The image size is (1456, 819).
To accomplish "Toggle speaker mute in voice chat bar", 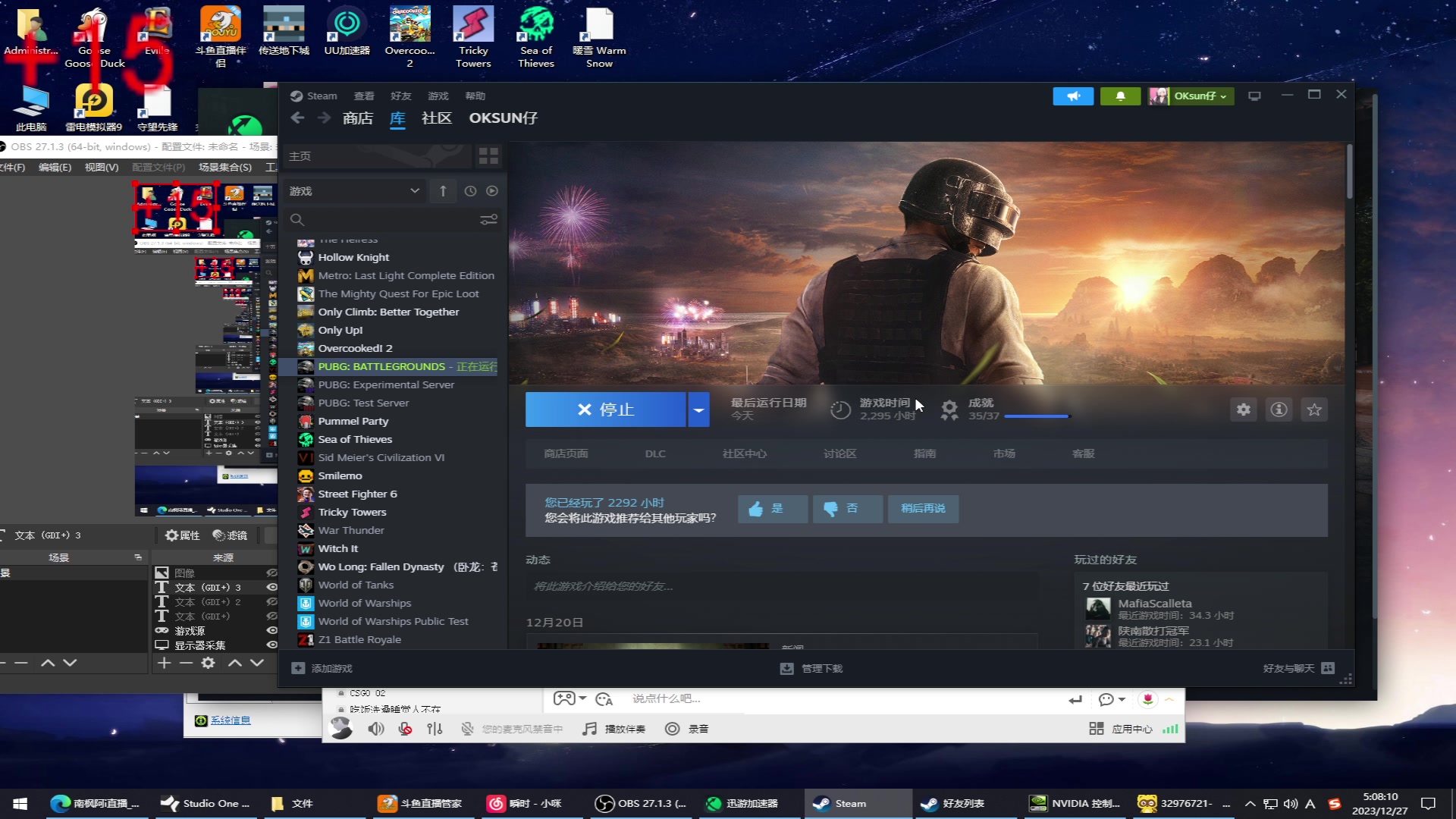I will coord(376,729).
